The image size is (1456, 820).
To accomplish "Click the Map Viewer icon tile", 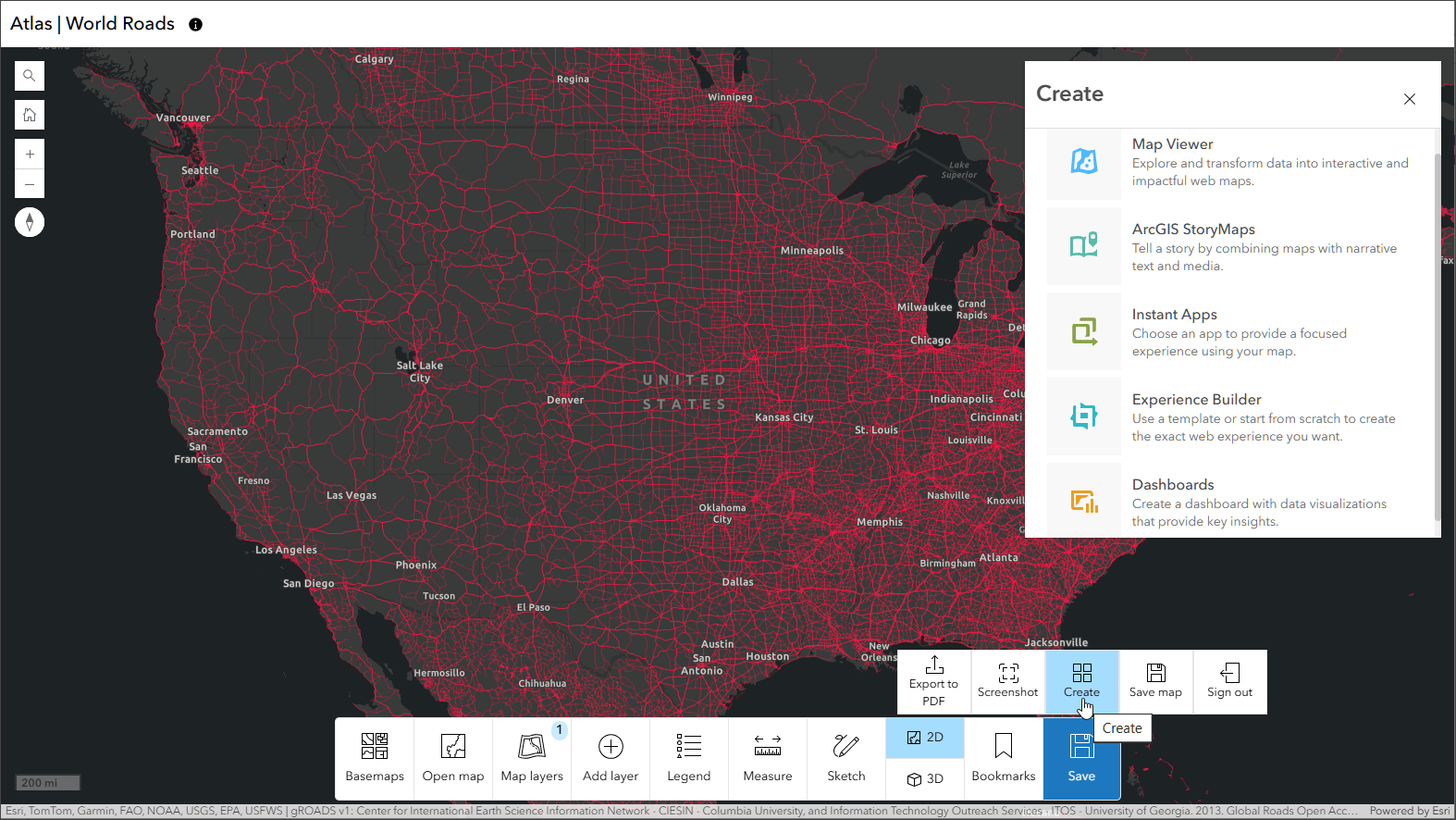I will (1084, 162).
